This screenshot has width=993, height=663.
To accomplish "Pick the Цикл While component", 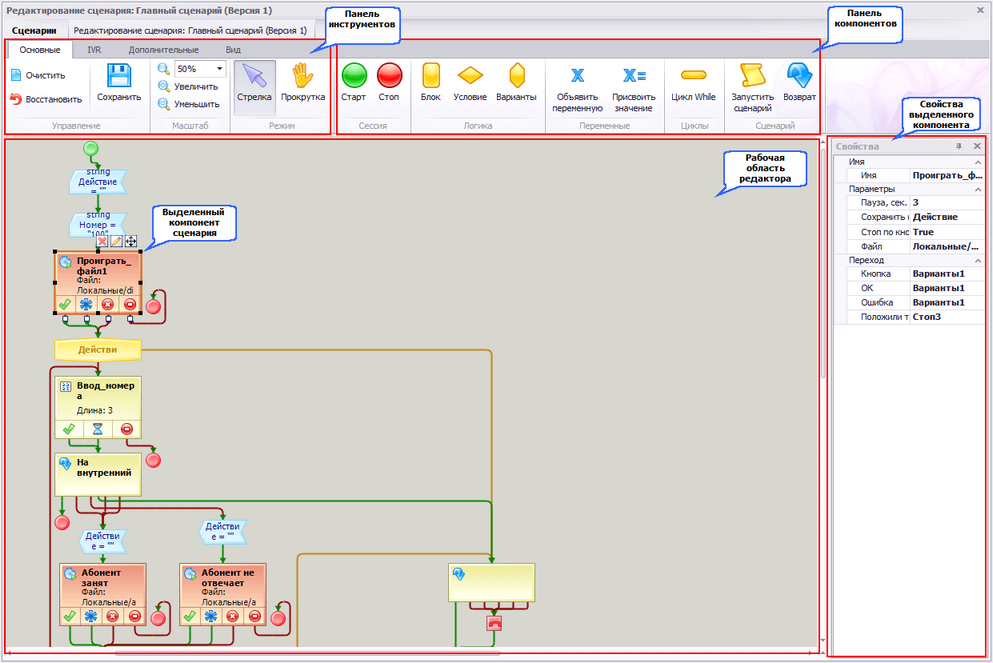I will (x=693, y=82).
